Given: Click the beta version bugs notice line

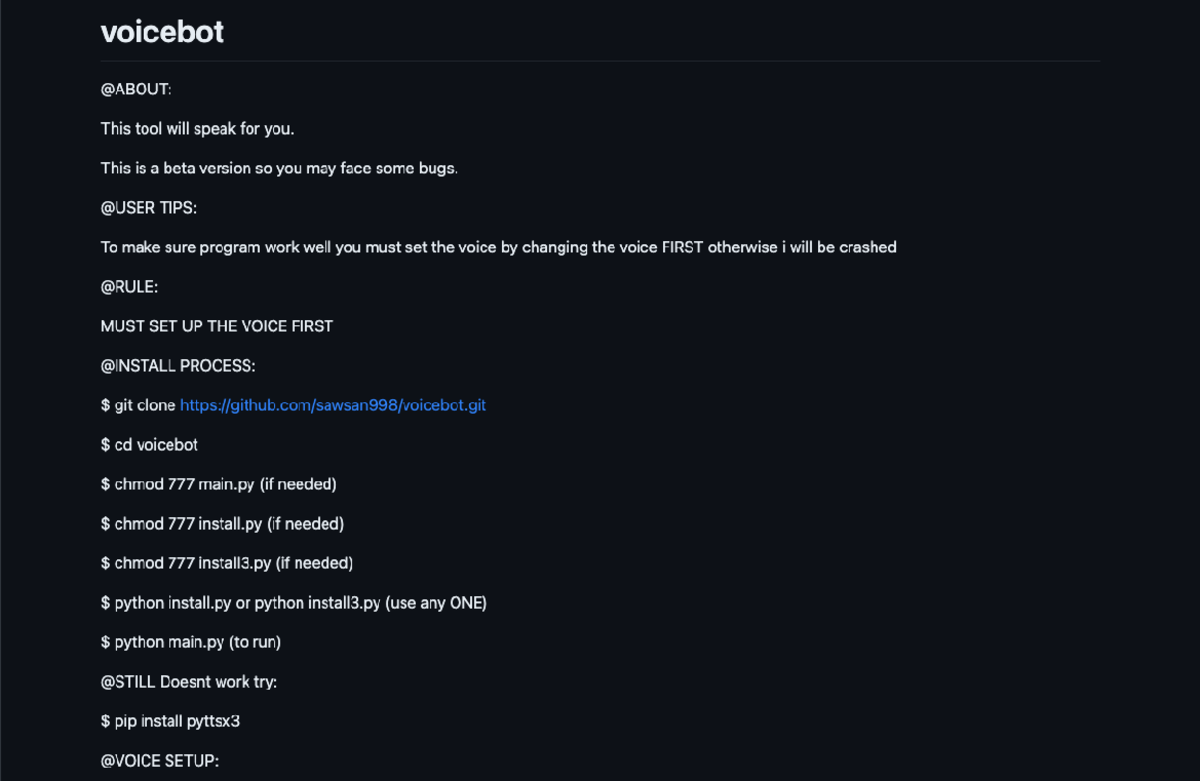Looking at the screenshot, I should tap(279, 168).
